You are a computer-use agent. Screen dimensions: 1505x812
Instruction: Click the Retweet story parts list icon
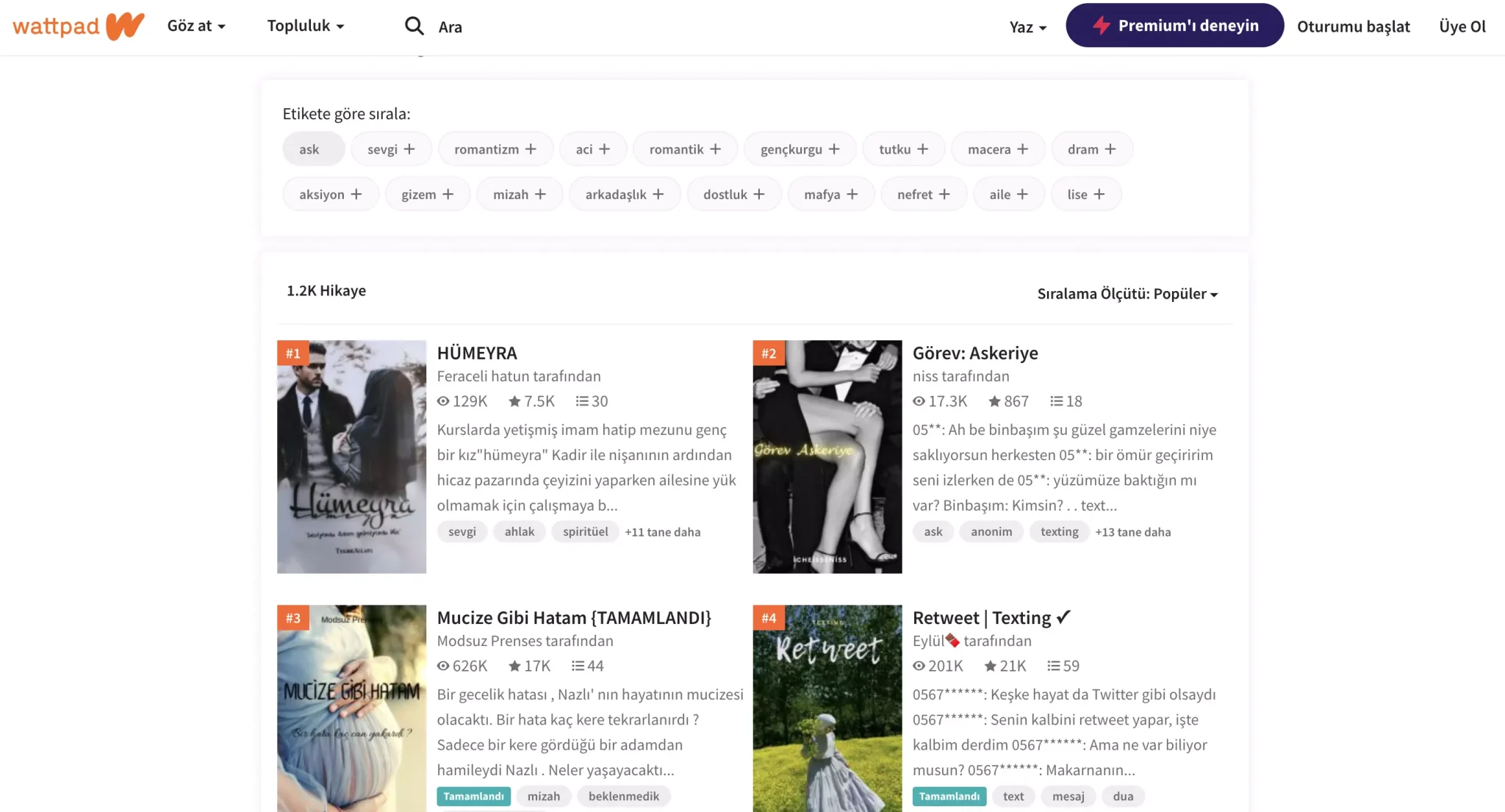[1054, 666]
